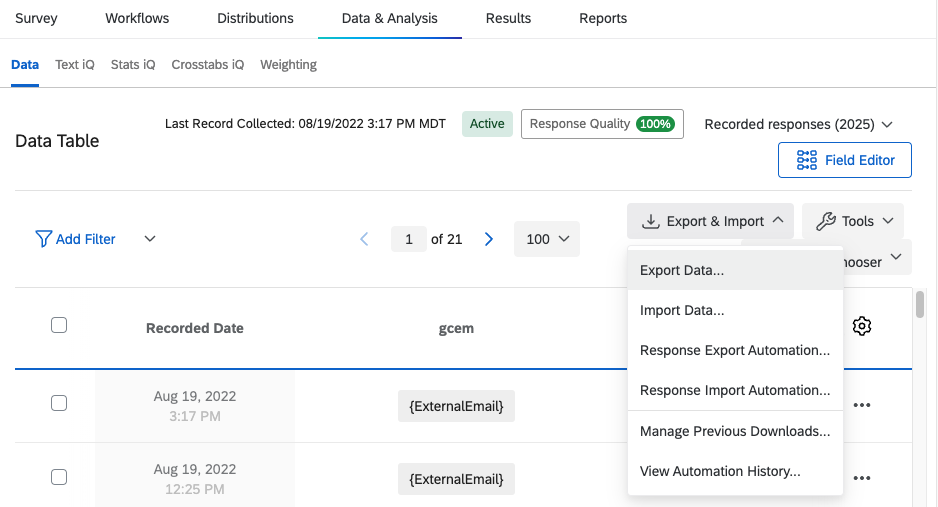The height and width of the screenshot is (507, 938).
Task: Choose Import Data... from menu
Action: pos(735,310)
